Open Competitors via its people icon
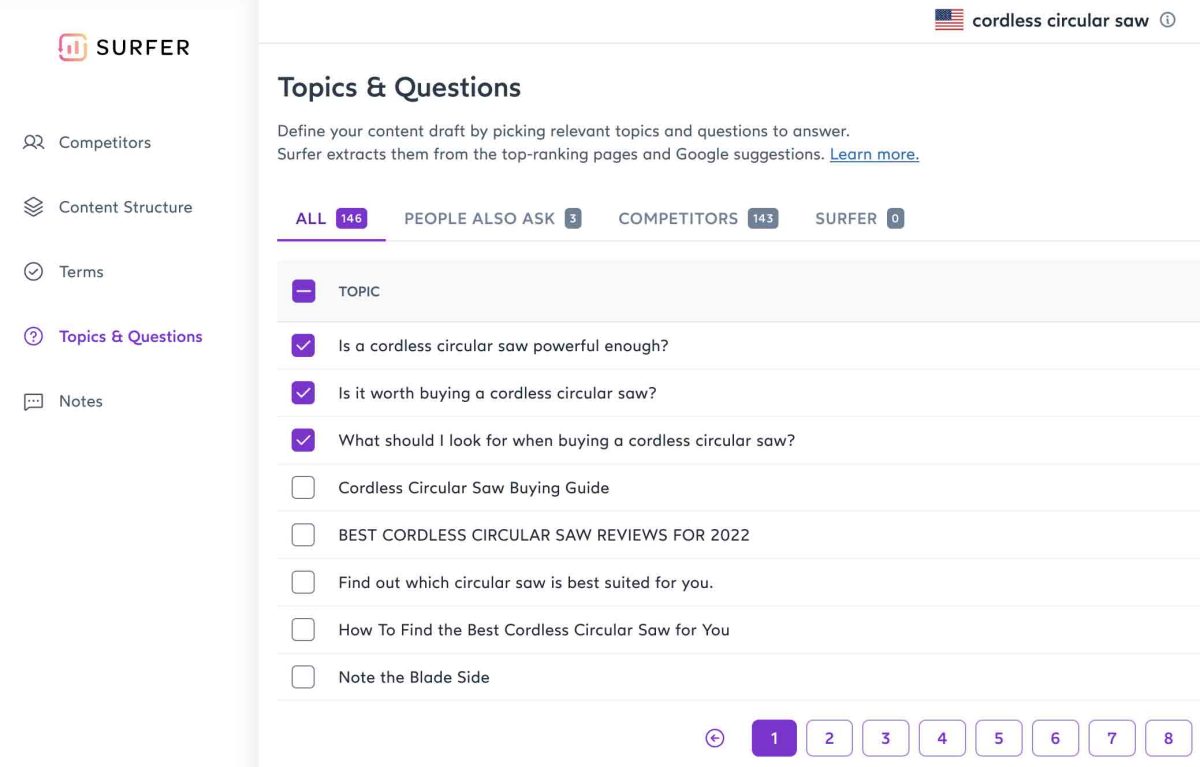Viewport: 1200px width, 767px height. click(x=34, y=143)
